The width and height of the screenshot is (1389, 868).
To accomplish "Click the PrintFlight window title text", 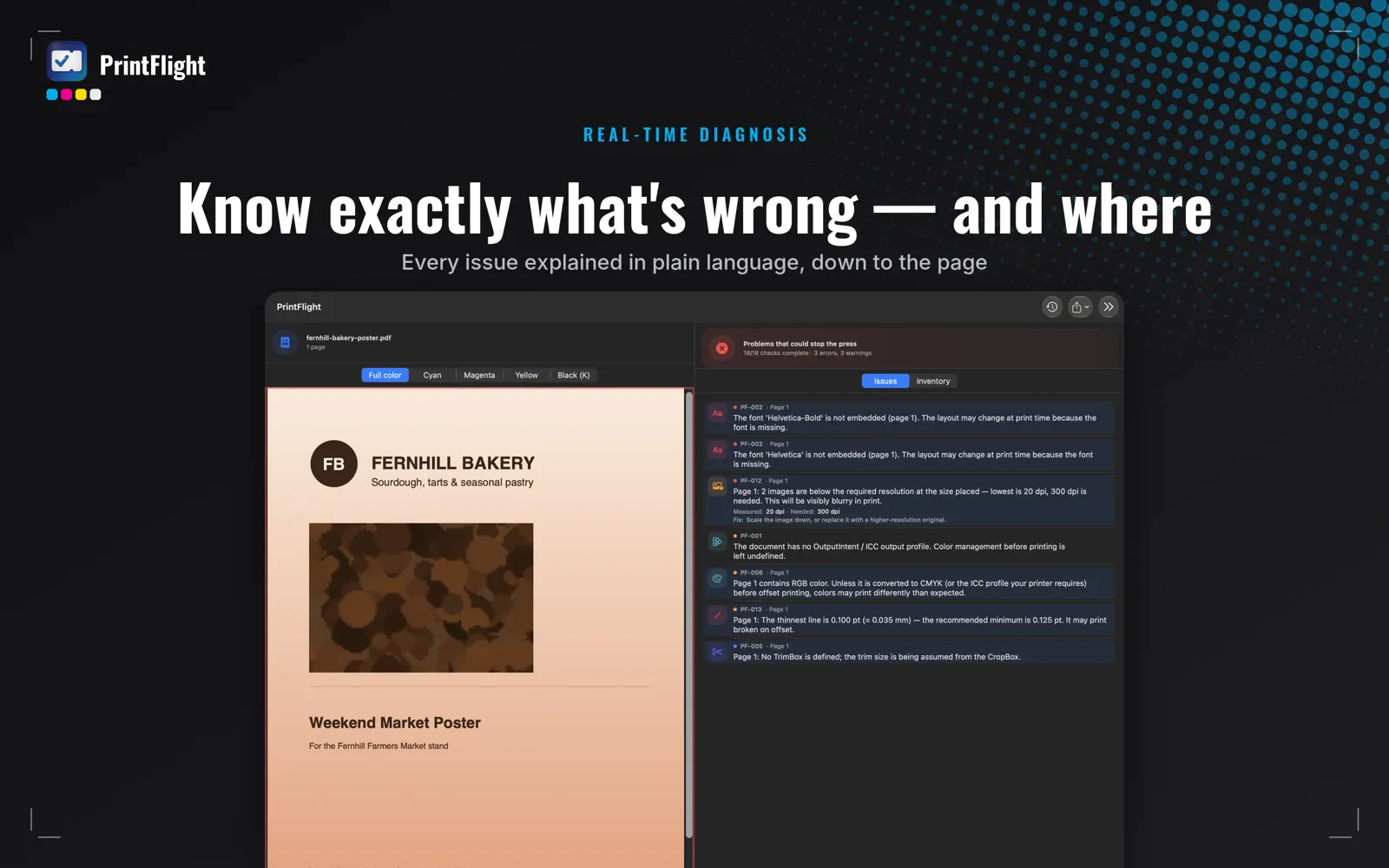I will tap(299, 306).
